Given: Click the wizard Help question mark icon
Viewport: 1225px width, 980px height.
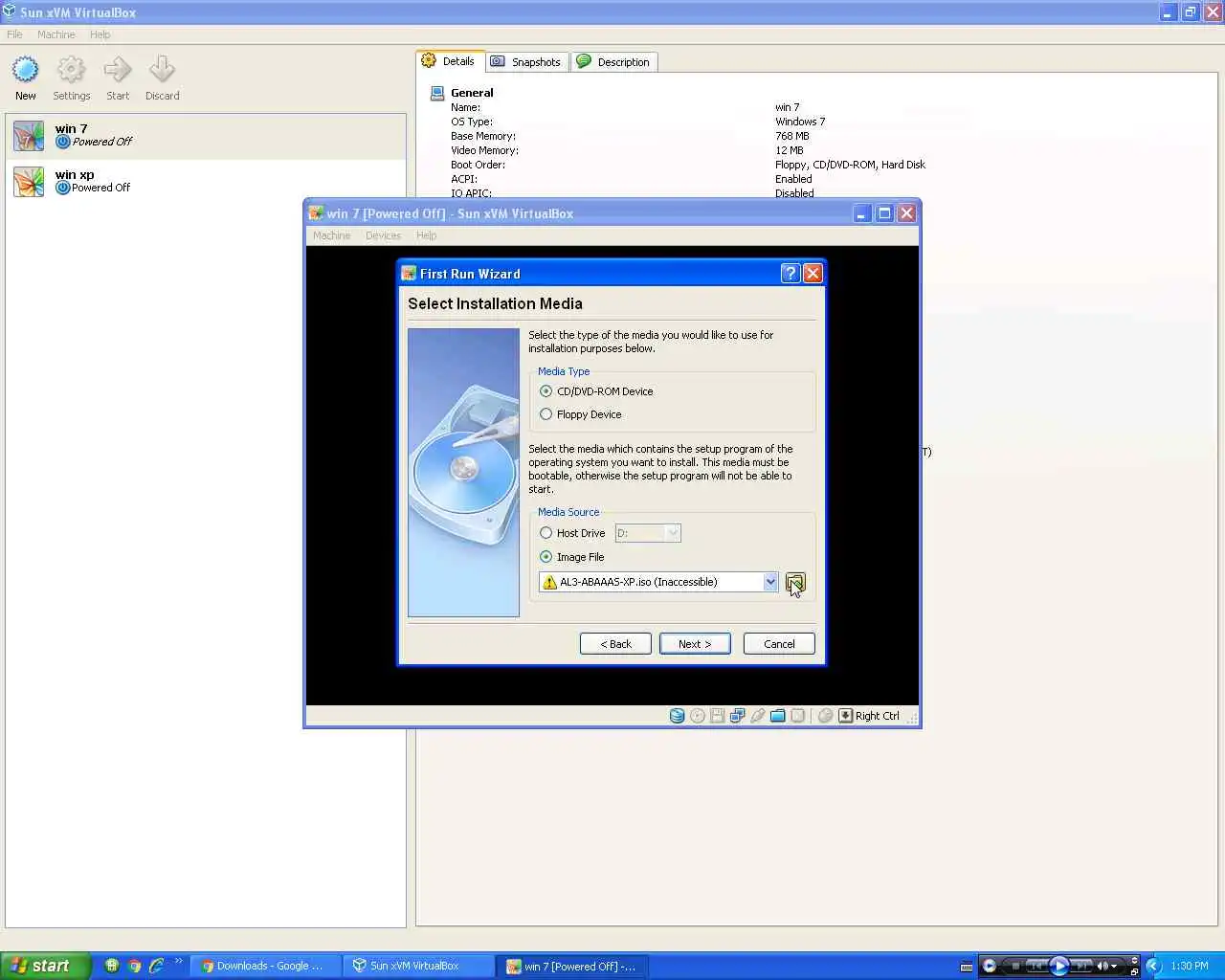Looking at the screenshot, I should [790, 274].
